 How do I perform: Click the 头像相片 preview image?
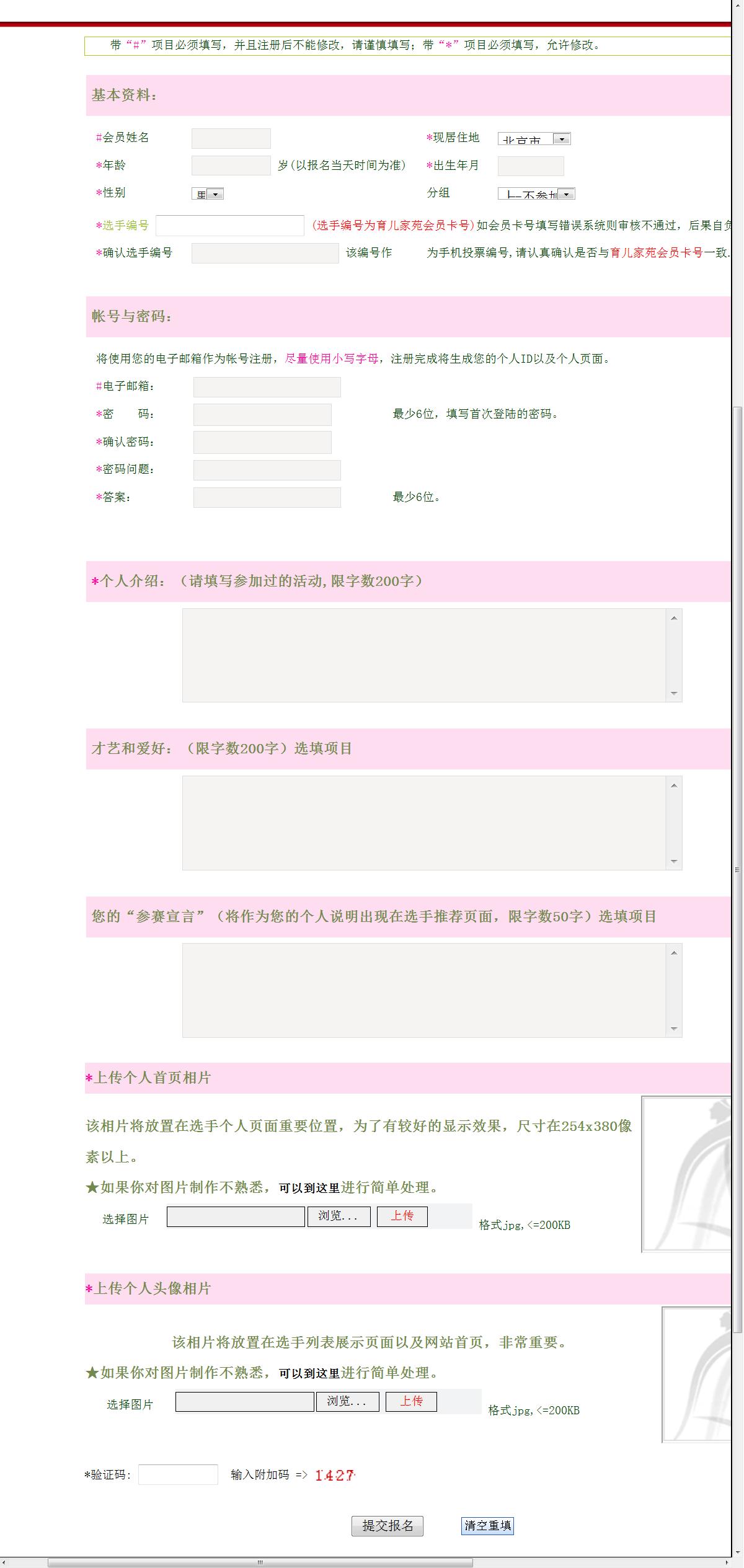(x=697, y=1374)
